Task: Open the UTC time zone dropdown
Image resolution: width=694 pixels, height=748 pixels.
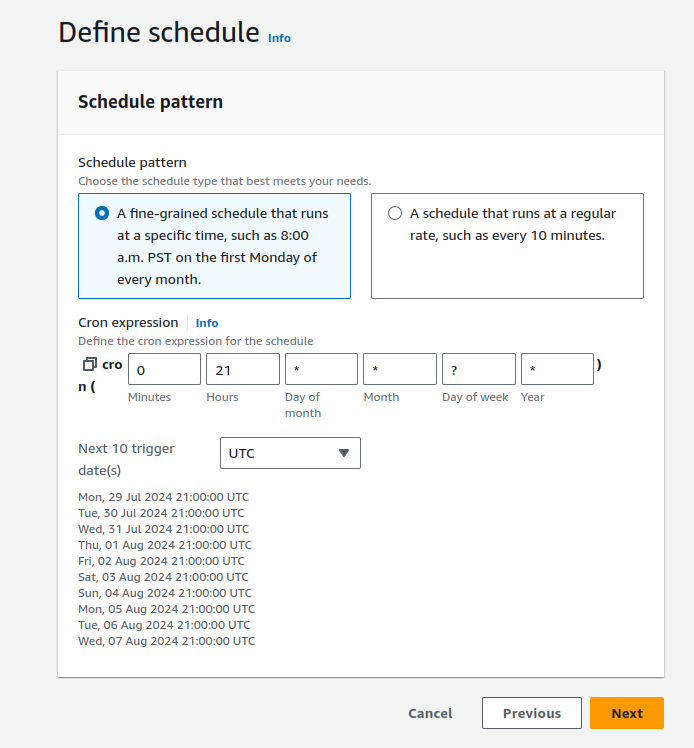Action: (x=290, y=453)
